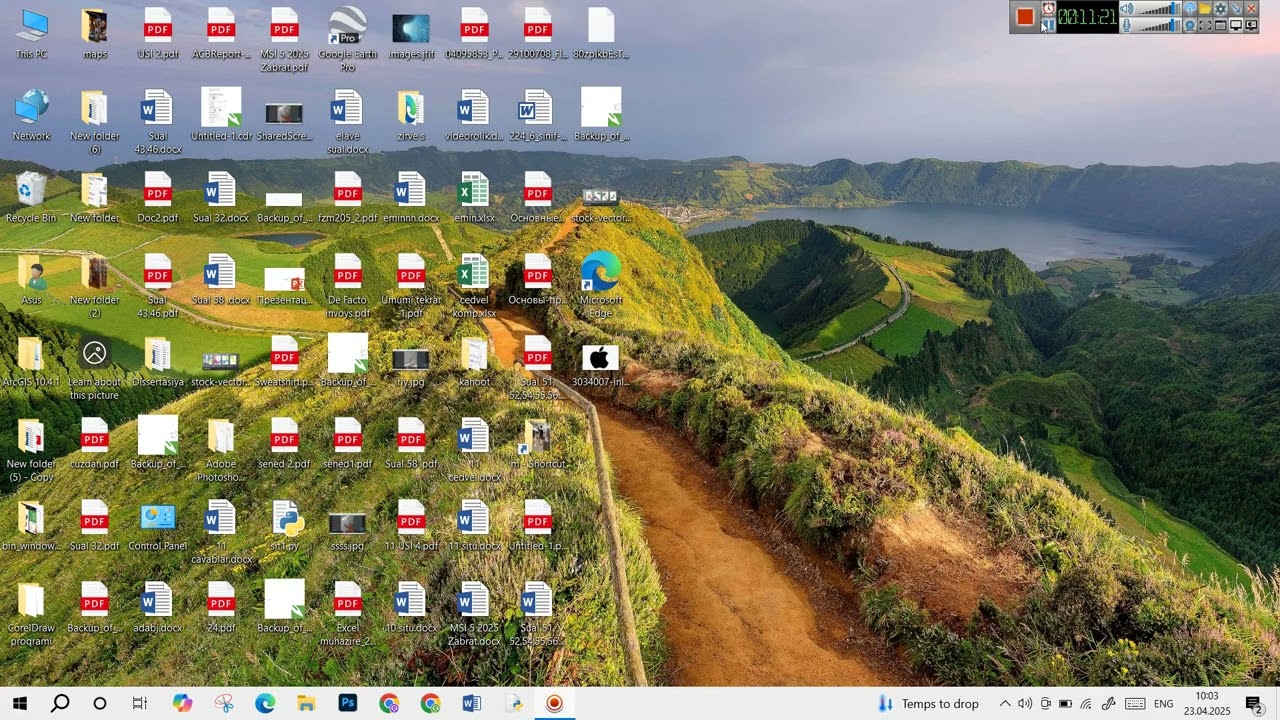This screenshot has width=1280, height=720.
Task: Open the taskbar volume control
Action: (x=1024, y=703)
